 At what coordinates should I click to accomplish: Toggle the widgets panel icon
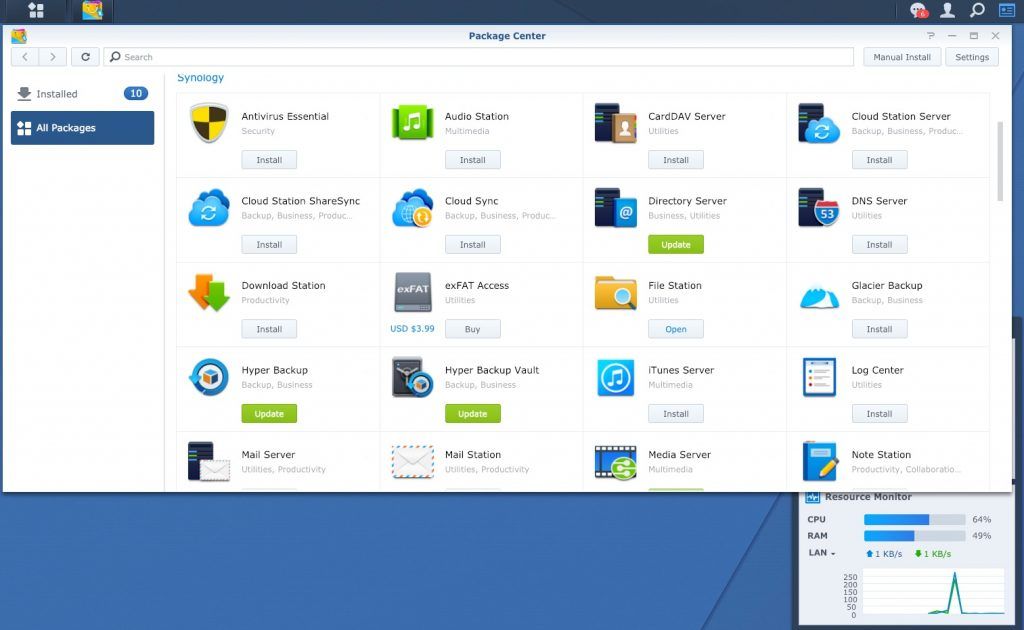click(x=1006, y=10)
